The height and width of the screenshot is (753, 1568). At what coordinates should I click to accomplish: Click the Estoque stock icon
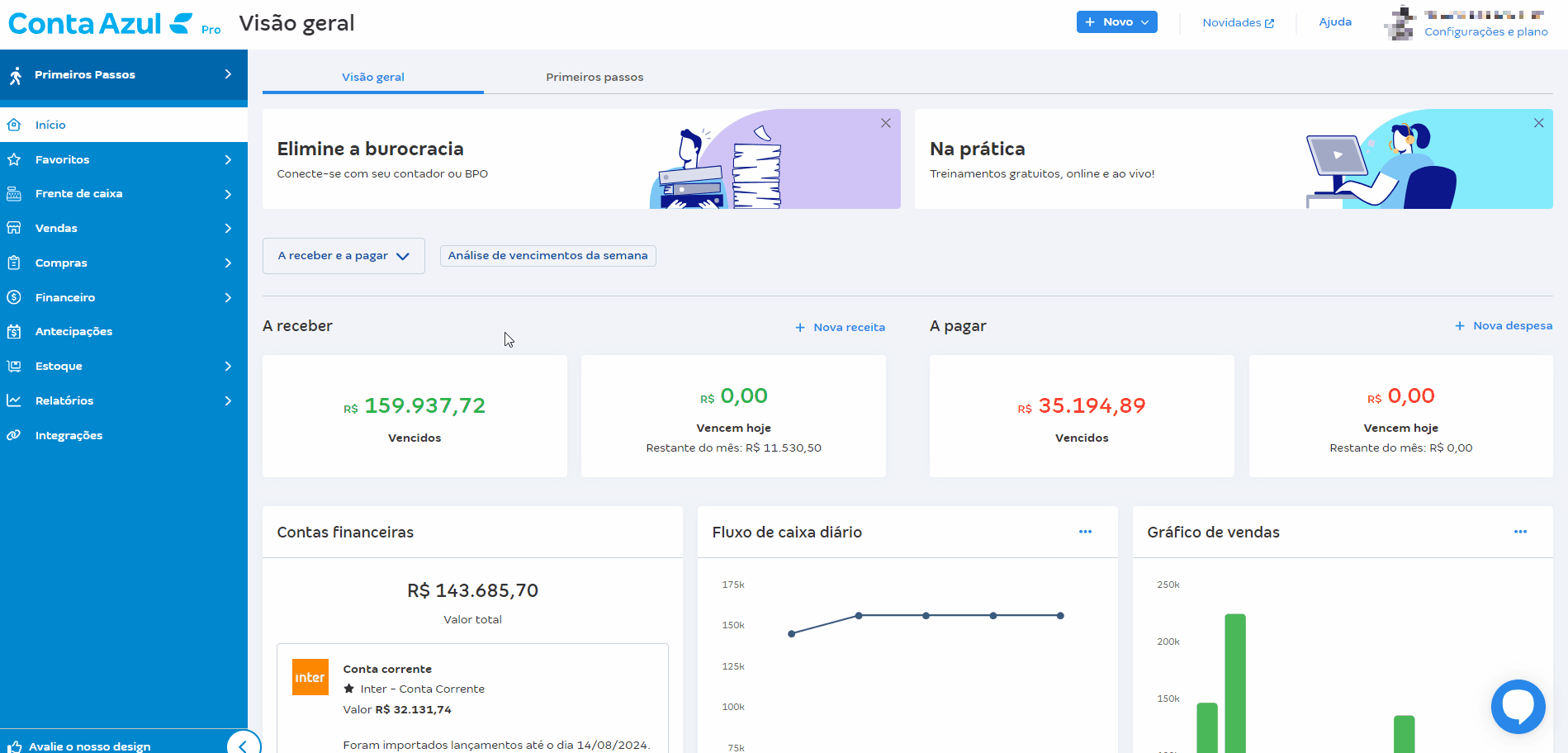[14, 366]
